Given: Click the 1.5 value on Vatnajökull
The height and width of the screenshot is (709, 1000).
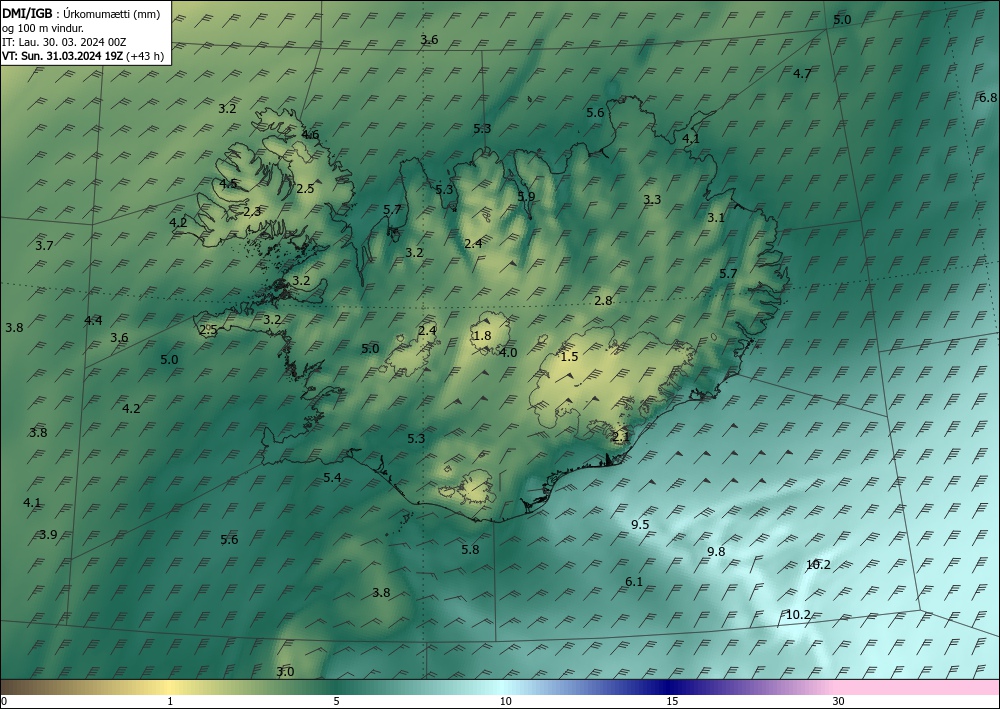Looking at the screenshot, I should tap(569, 356).
